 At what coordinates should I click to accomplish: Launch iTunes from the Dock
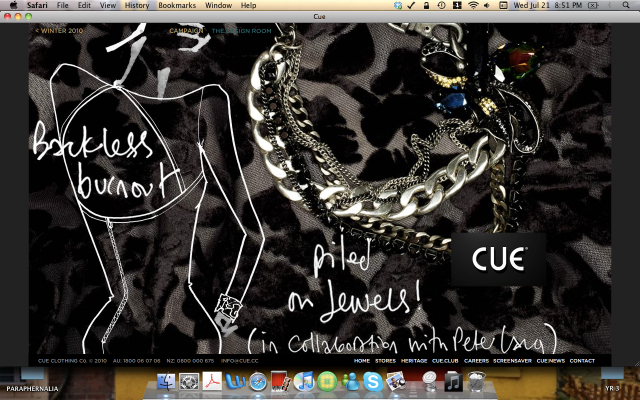(304, 382)
